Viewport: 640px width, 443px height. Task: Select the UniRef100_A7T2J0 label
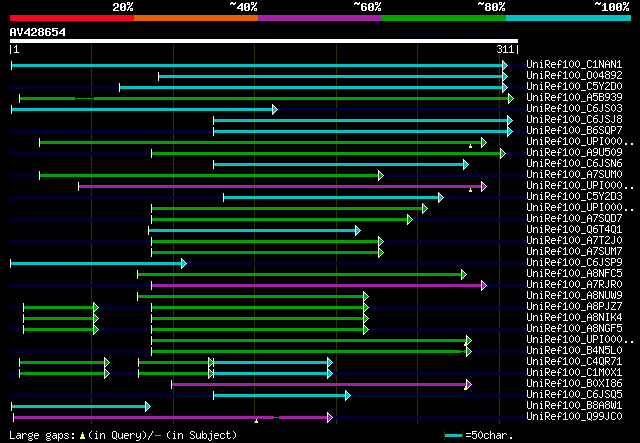574,241
